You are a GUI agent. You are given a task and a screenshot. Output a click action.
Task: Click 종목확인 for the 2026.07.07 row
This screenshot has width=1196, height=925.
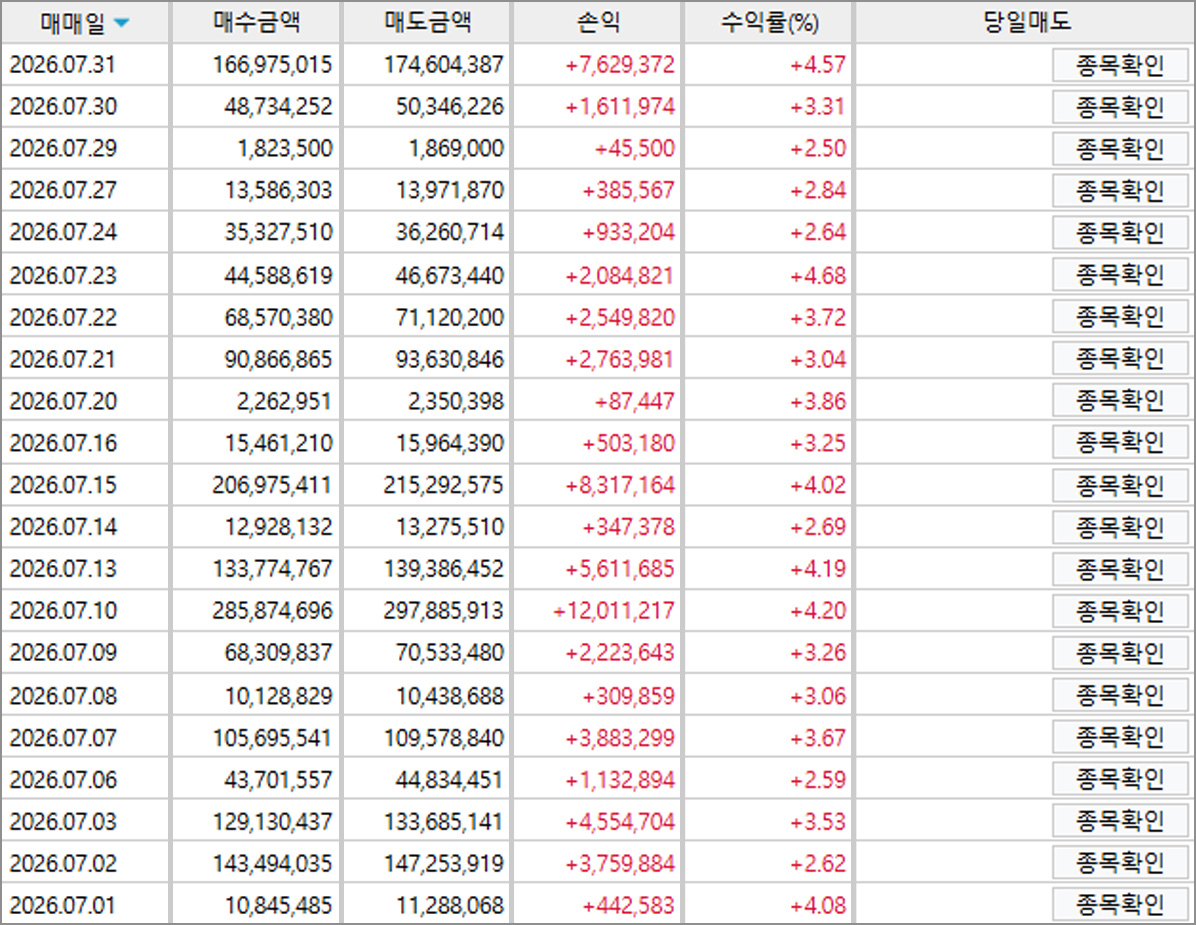(x=1120, y=737)
